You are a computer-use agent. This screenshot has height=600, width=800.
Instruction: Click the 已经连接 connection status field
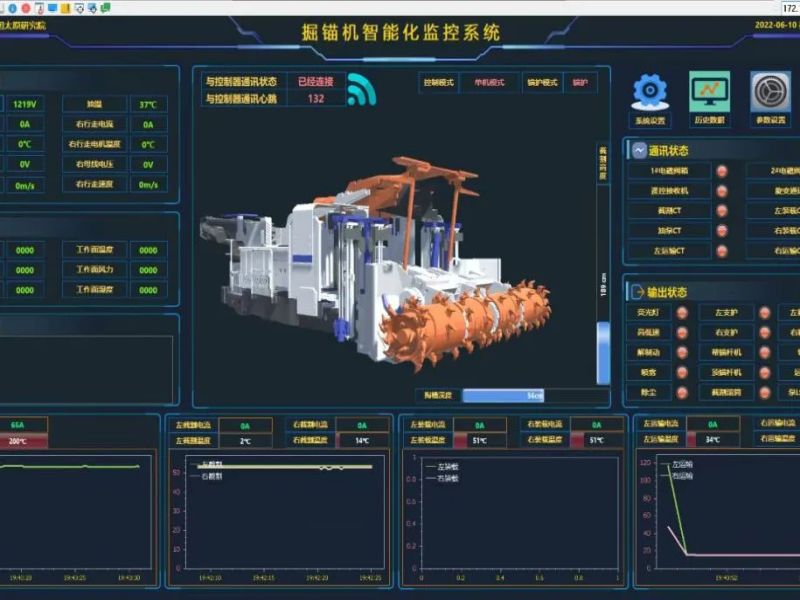[x=316, y=81]
